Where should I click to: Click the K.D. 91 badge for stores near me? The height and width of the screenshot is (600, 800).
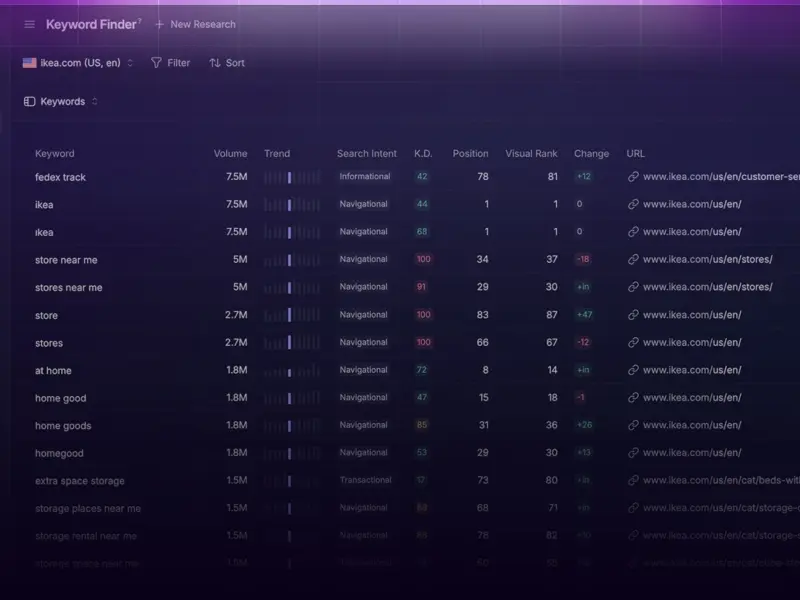coord(421,287)
